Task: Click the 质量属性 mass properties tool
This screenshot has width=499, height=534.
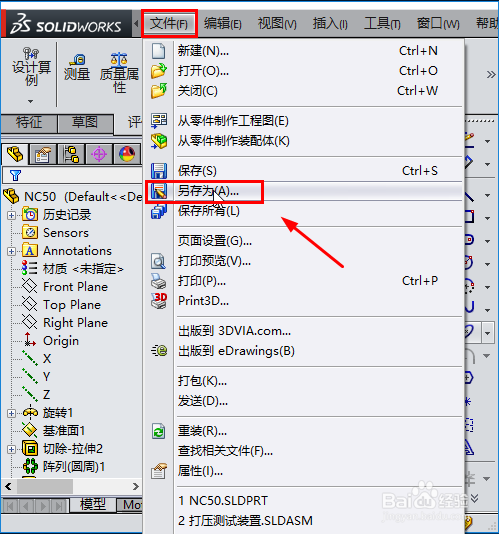Action: point(119,73)
